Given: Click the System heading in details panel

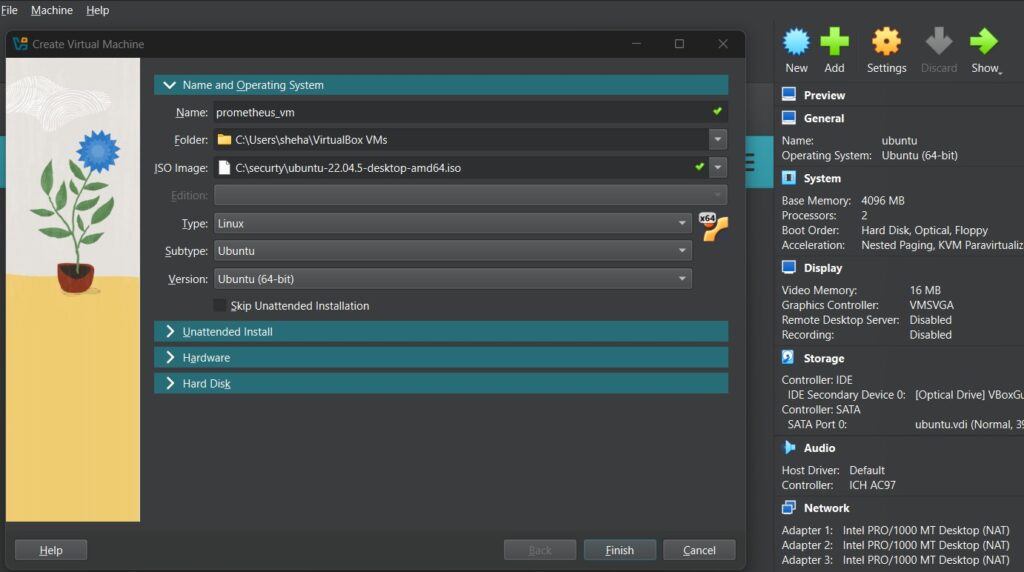Looking at the screenshot, I should pos(822,178).
